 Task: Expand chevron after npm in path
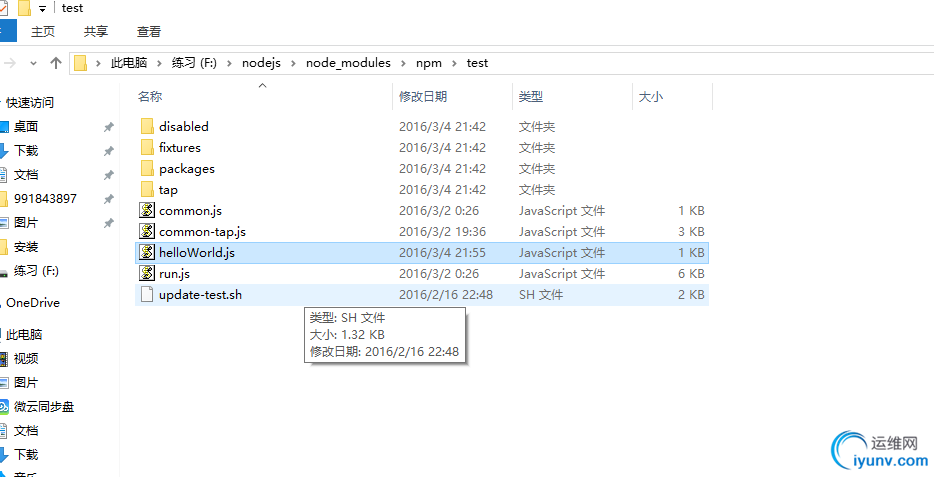454,63
